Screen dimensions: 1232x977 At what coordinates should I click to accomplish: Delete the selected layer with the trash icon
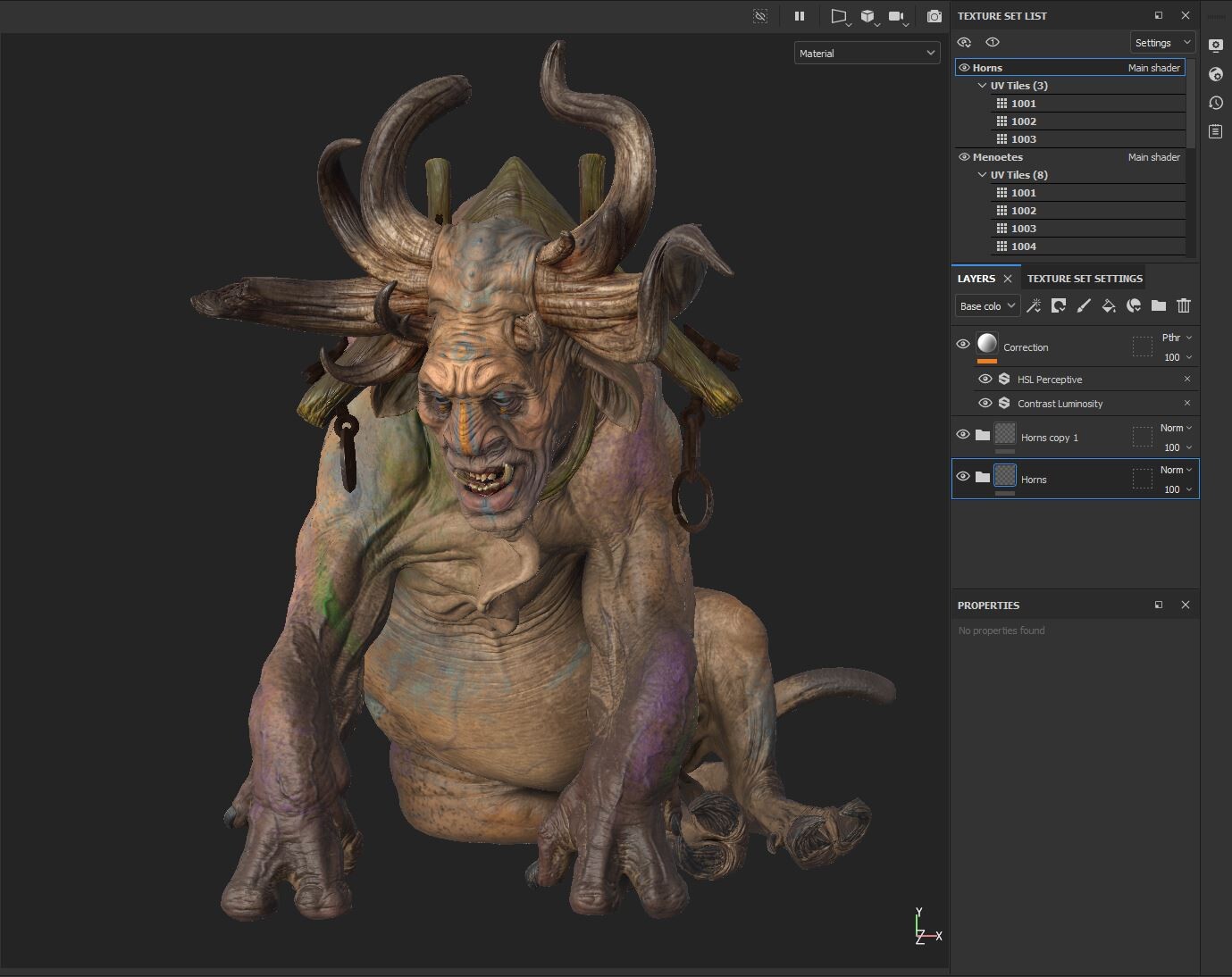coord(1184,305)
